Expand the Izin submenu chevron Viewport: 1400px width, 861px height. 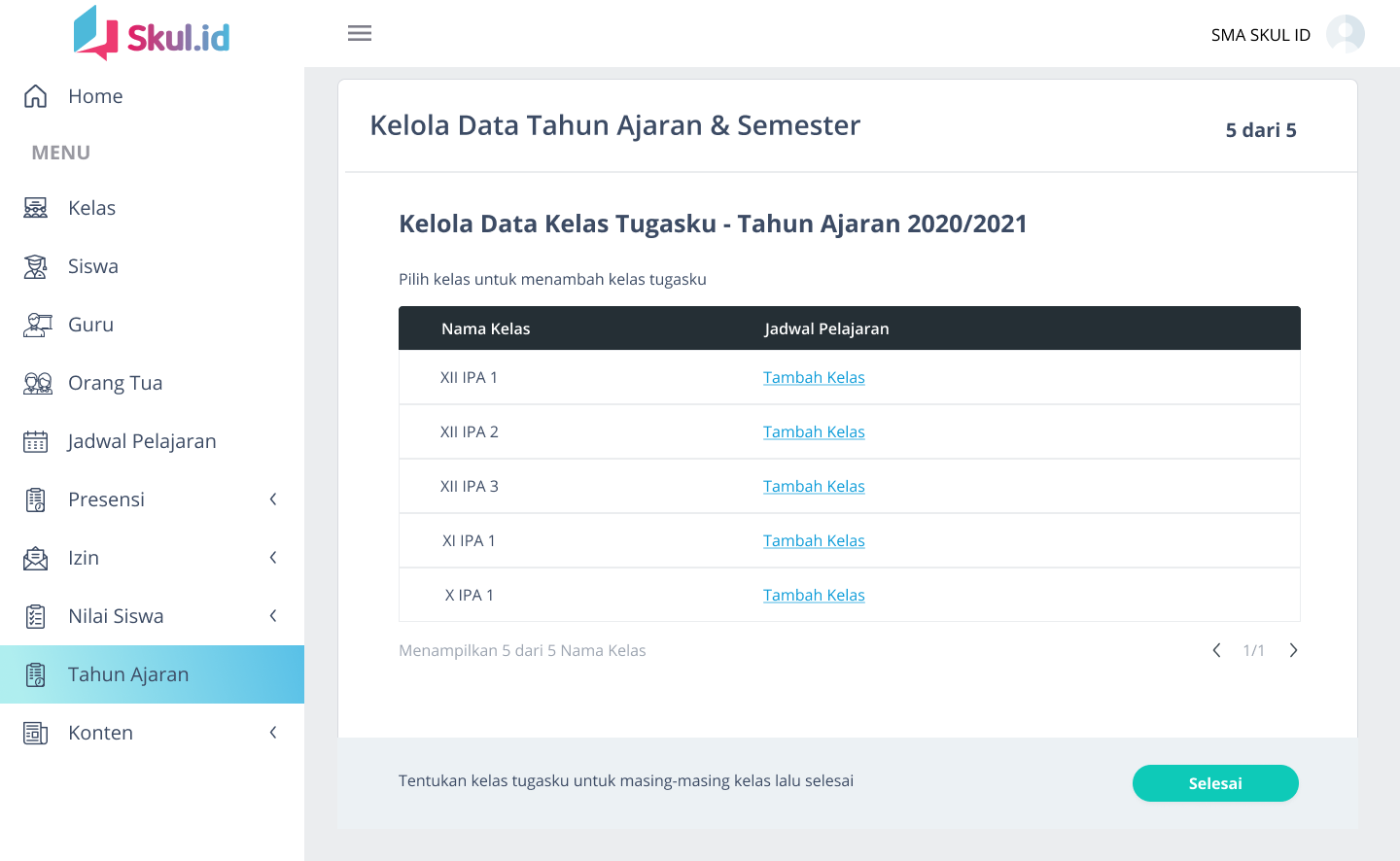(273, 558)
